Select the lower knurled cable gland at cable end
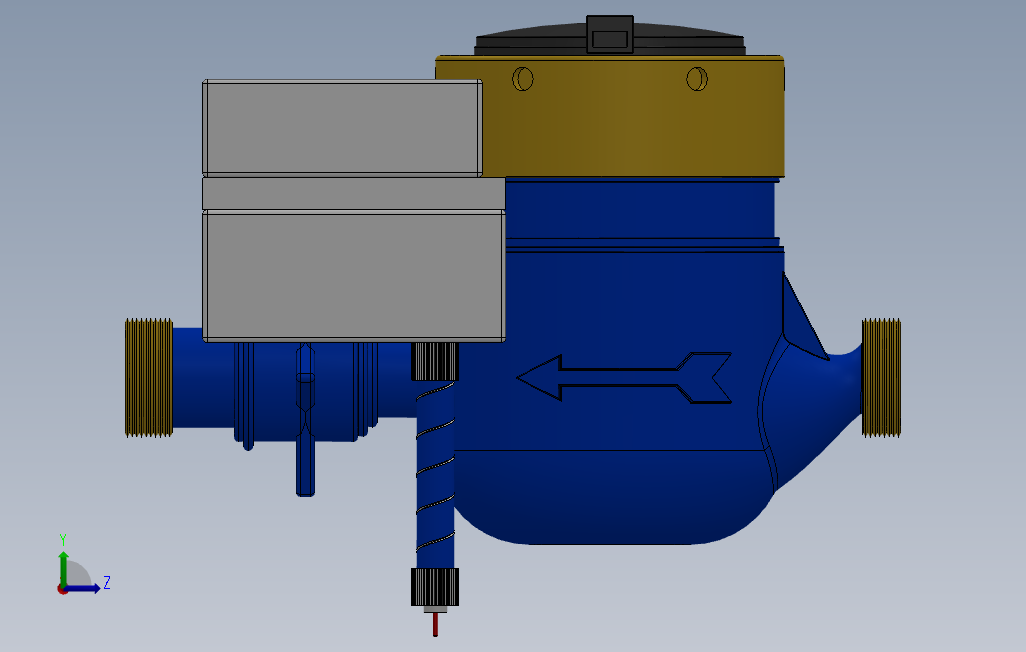This screenshot has height=652, width=1026. (435, 587)
